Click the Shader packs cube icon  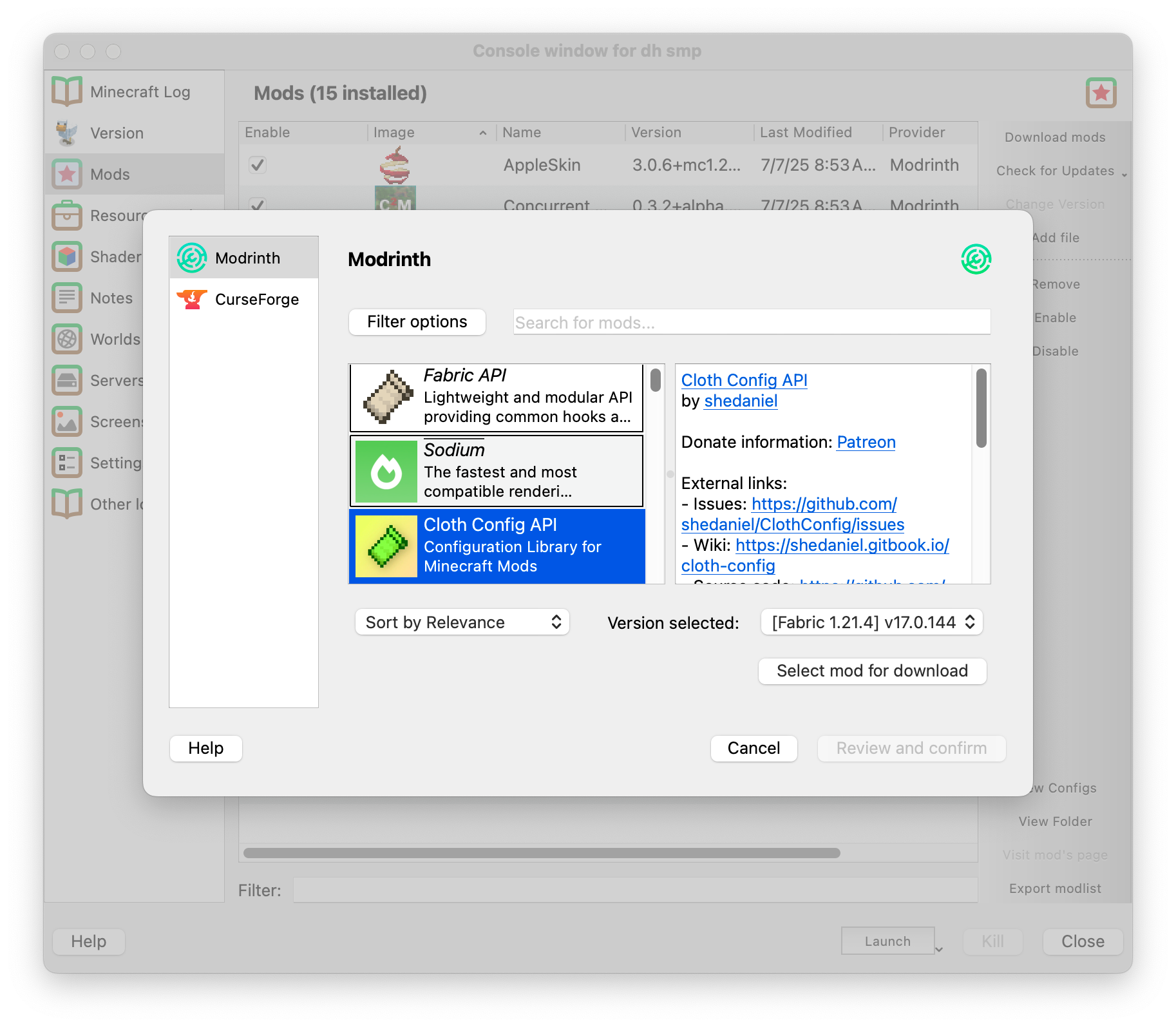[x=67, y=256]
